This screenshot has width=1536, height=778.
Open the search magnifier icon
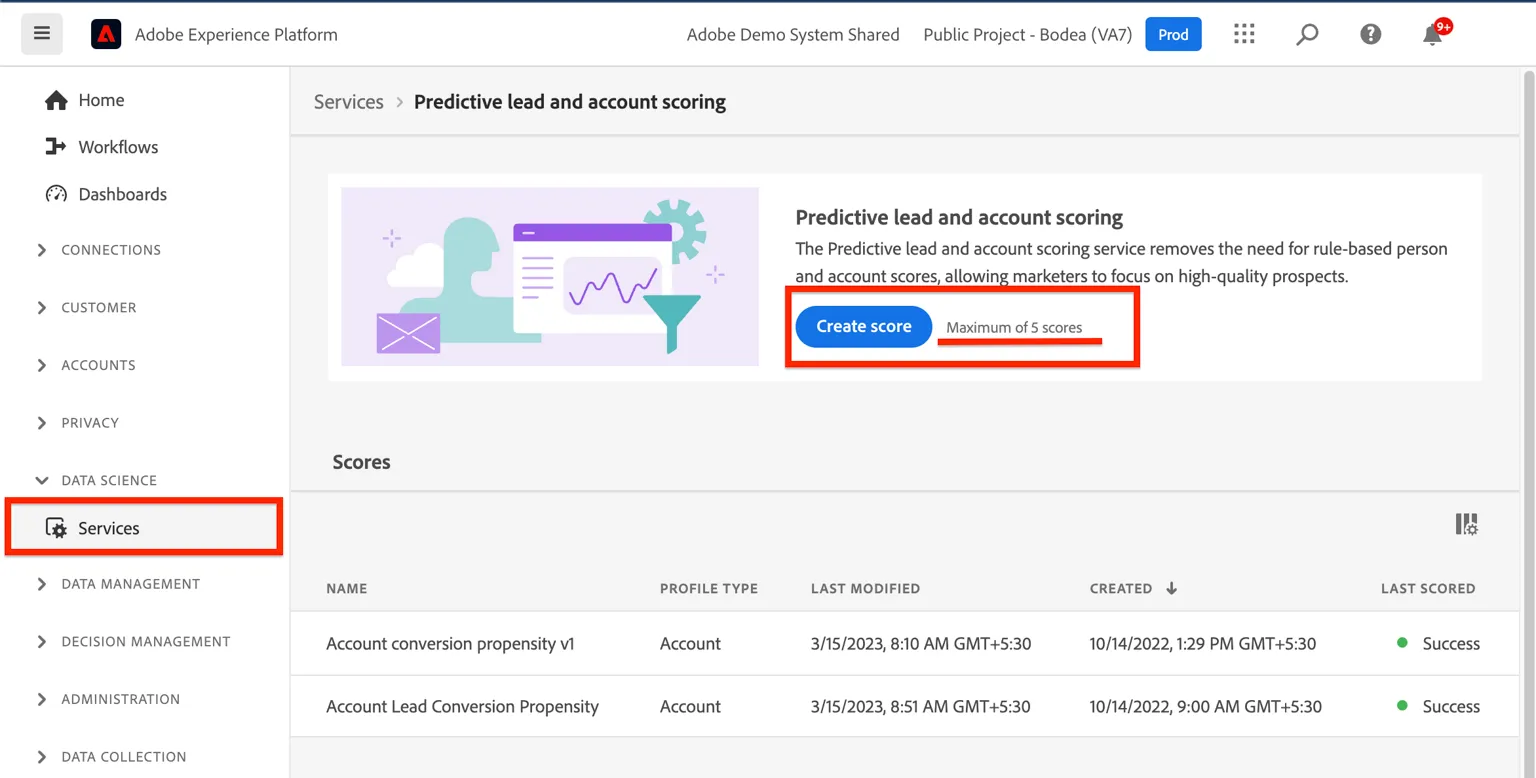pos(1307,34)
